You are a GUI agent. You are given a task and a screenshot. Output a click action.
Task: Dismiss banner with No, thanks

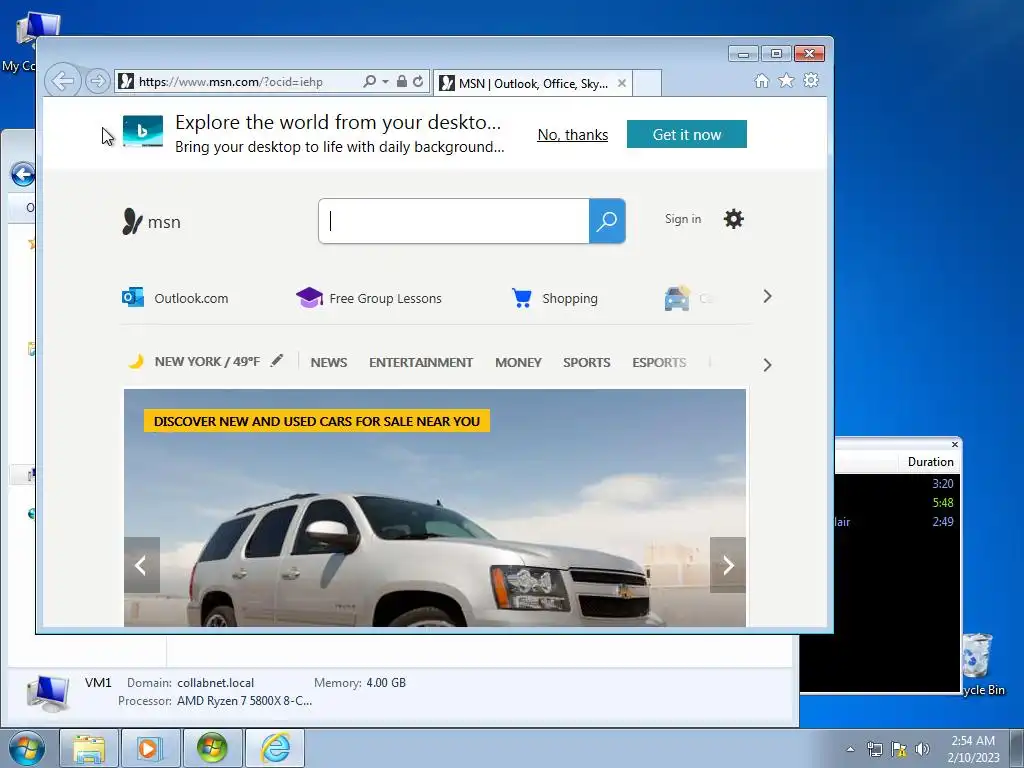point(573,135)
